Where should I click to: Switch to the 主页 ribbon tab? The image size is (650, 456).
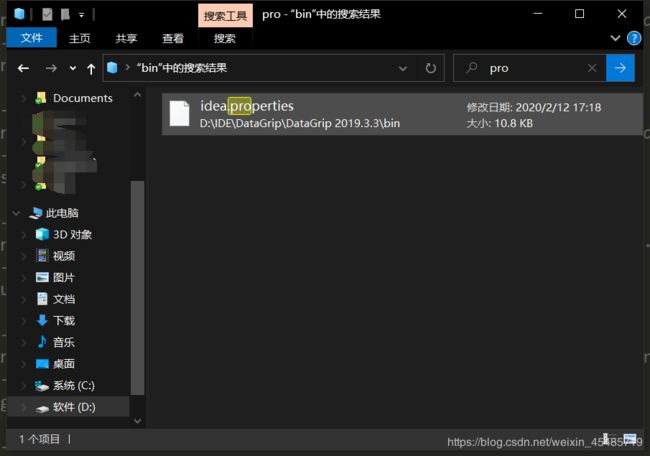point(79,38)
